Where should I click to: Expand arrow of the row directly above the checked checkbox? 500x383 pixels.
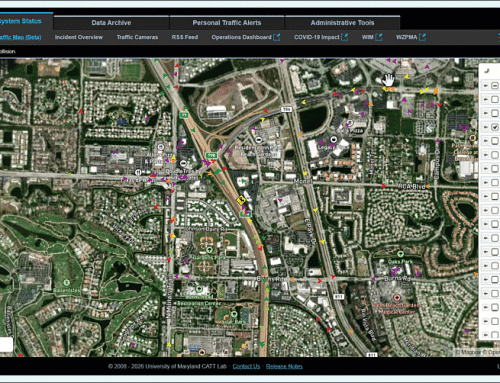(x=486, y=113)
